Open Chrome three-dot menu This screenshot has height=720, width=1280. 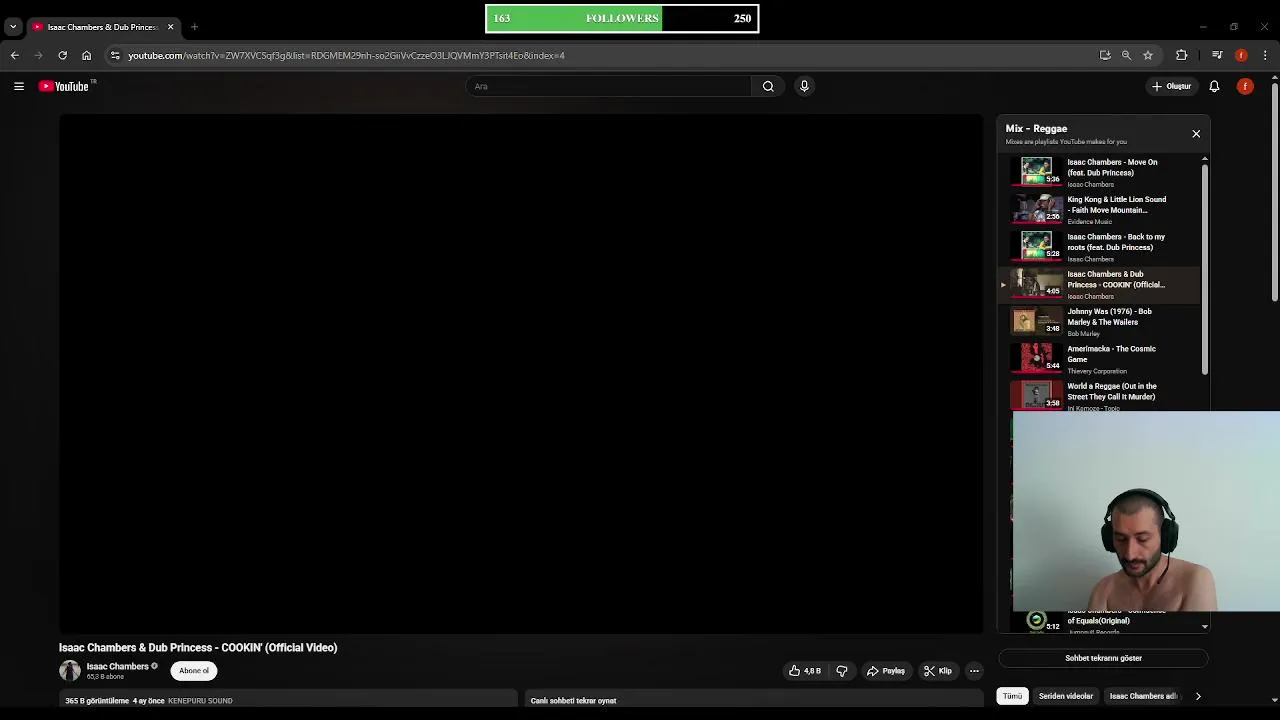[x=1265, y=55]
